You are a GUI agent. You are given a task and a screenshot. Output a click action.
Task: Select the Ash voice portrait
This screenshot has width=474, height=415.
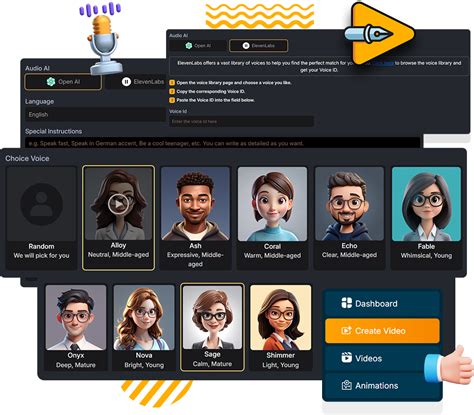click(195, 204)
